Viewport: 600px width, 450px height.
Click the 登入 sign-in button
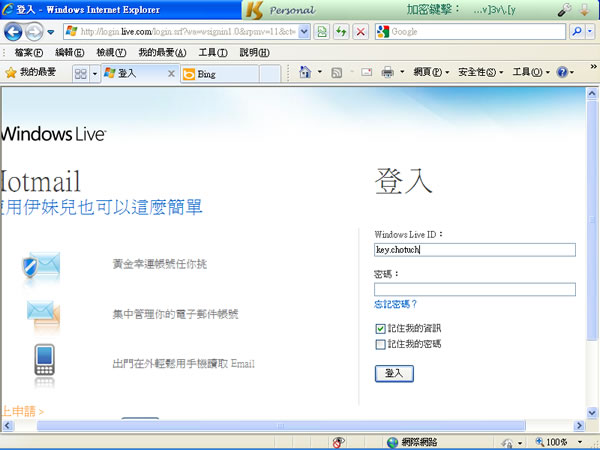click(x=393, y=373)
